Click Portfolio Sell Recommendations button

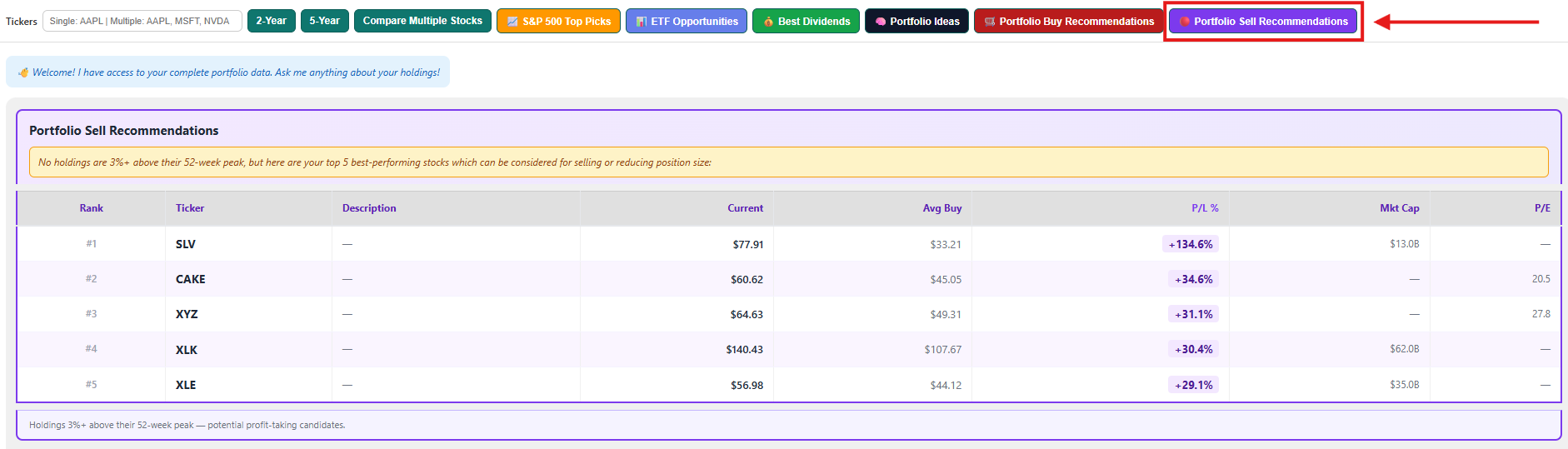(1262, 21)
